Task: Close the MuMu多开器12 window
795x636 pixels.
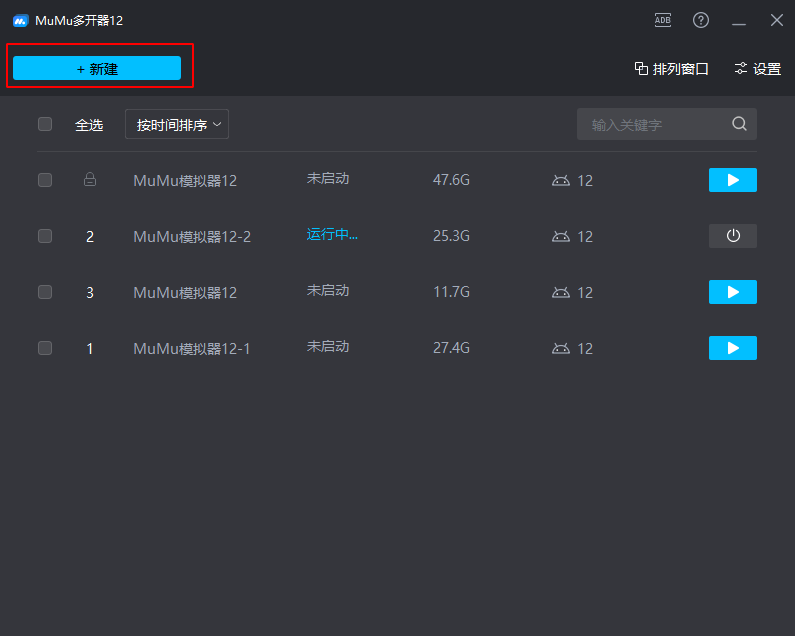Action: coord(777,20)
